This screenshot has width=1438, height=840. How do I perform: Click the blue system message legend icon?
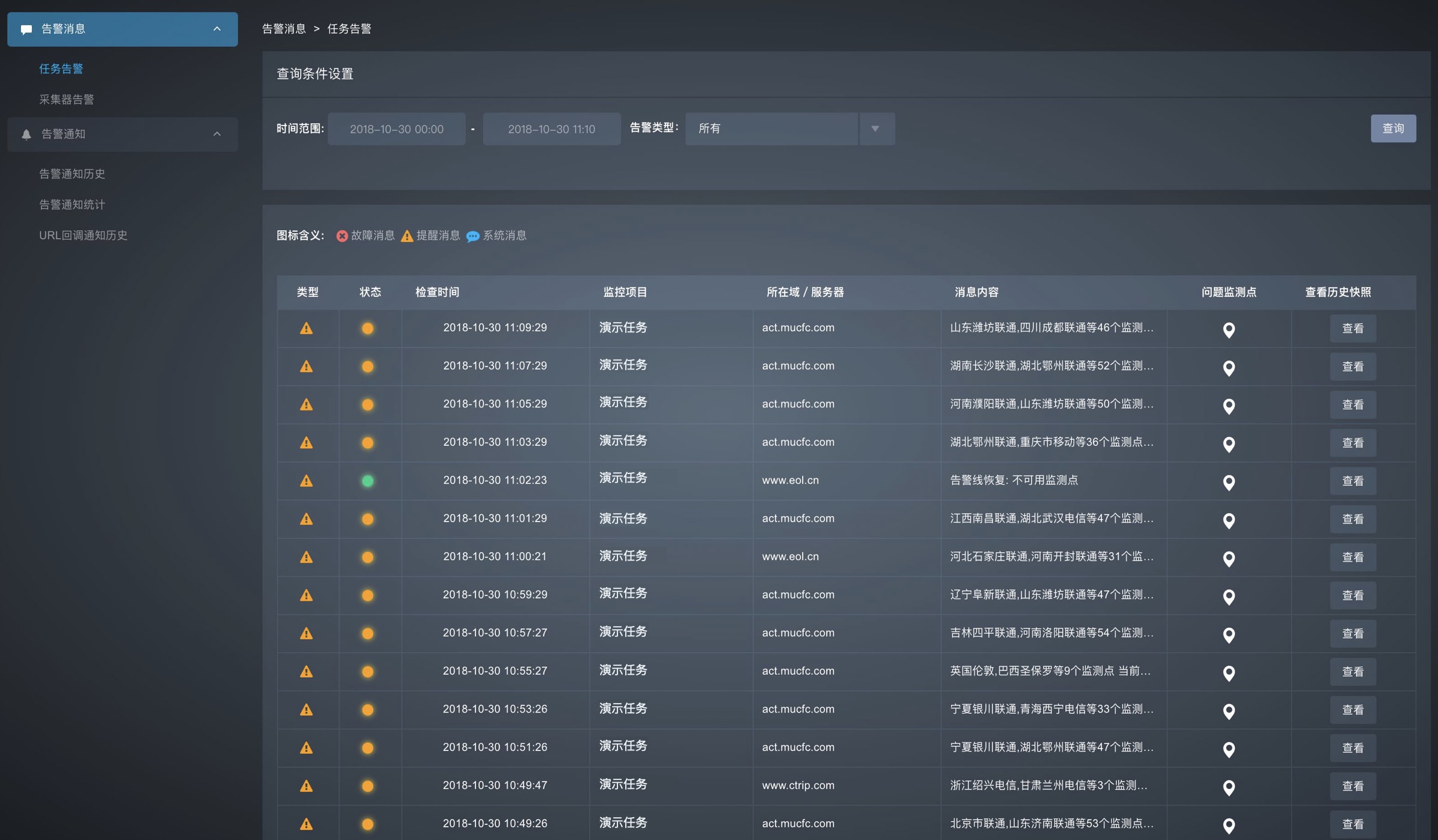473,236
